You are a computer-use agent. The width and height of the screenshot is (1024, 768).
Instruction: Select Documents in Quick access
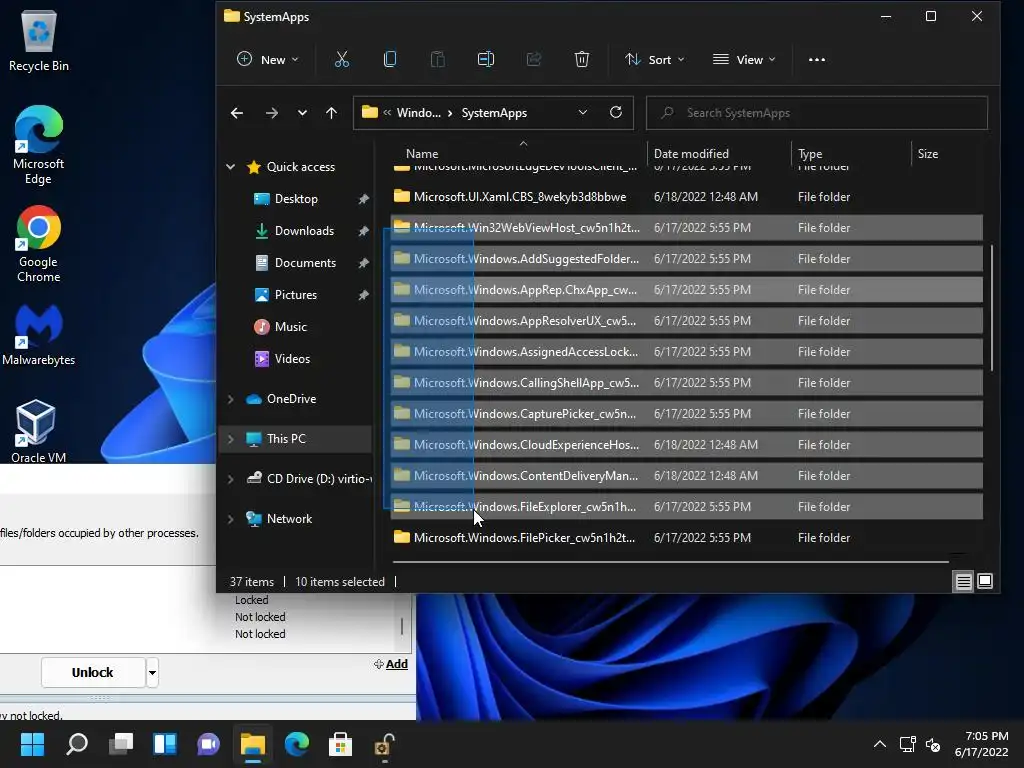pyautogui.click(x=305, y=263)
